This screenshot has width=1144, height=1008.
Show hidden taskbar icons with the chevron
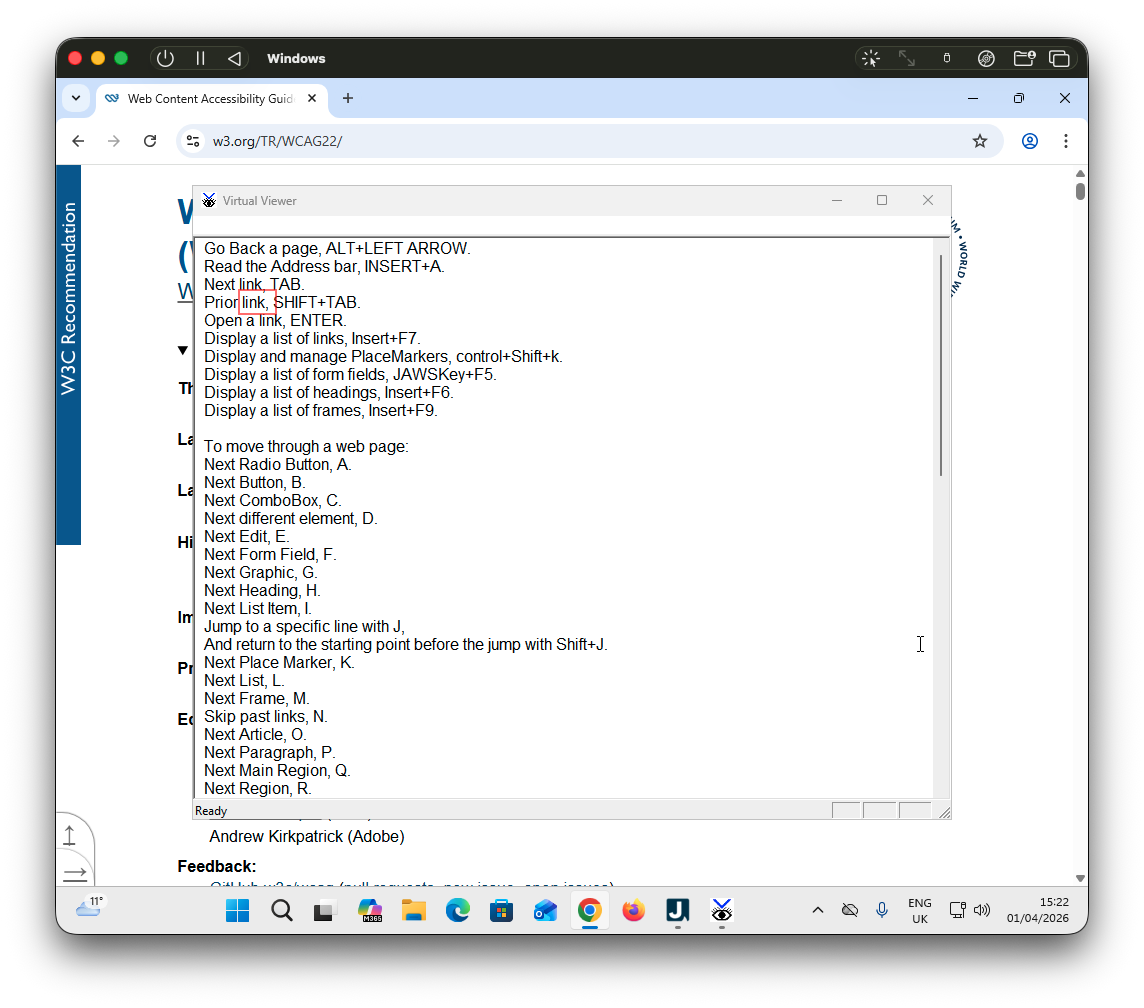pyautogui.click(x=818, y=910)
